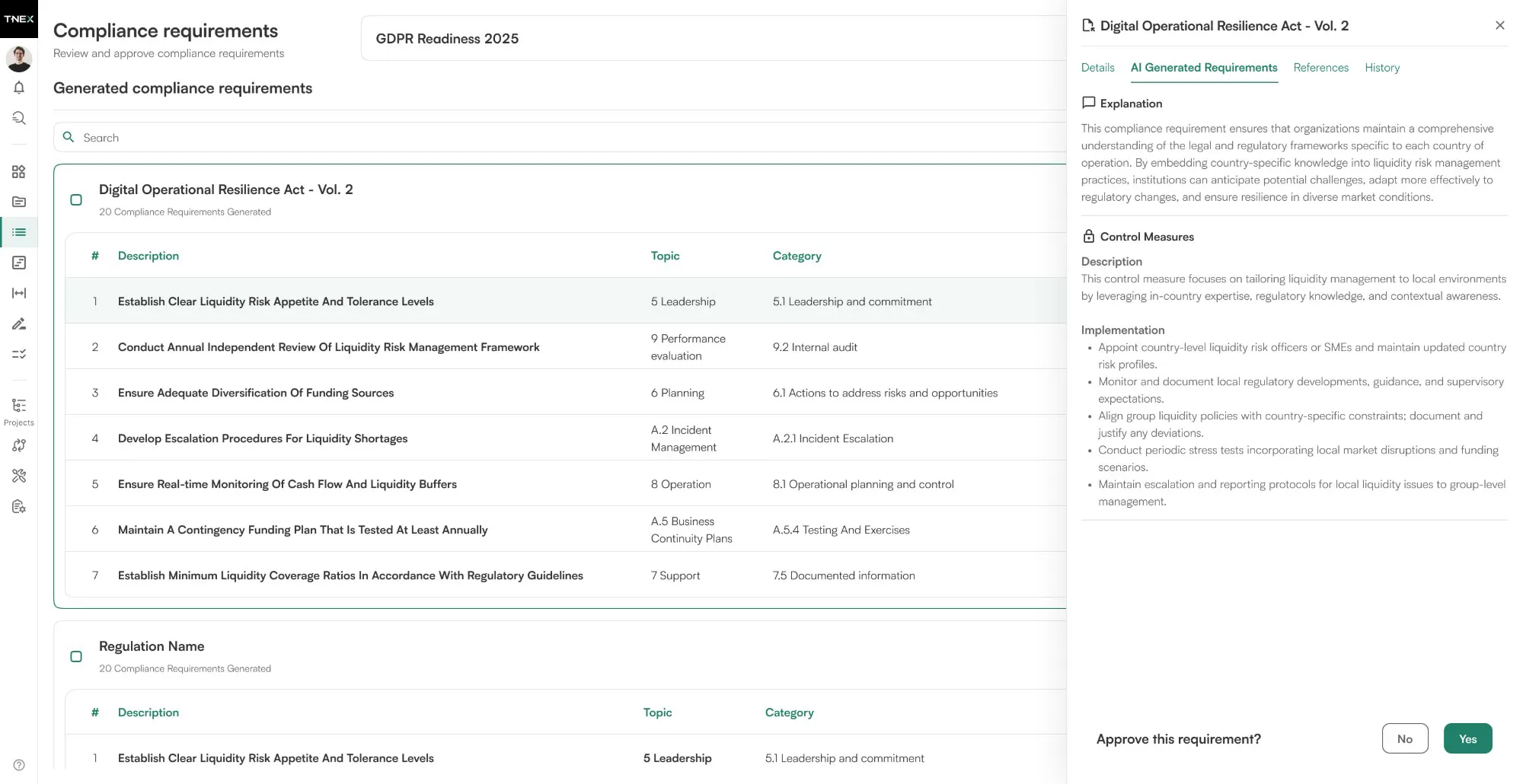Select Ensure Real-time Monitoring Of Cash Flow row
The image size is (1523, 784).
[x=566, y=483]
